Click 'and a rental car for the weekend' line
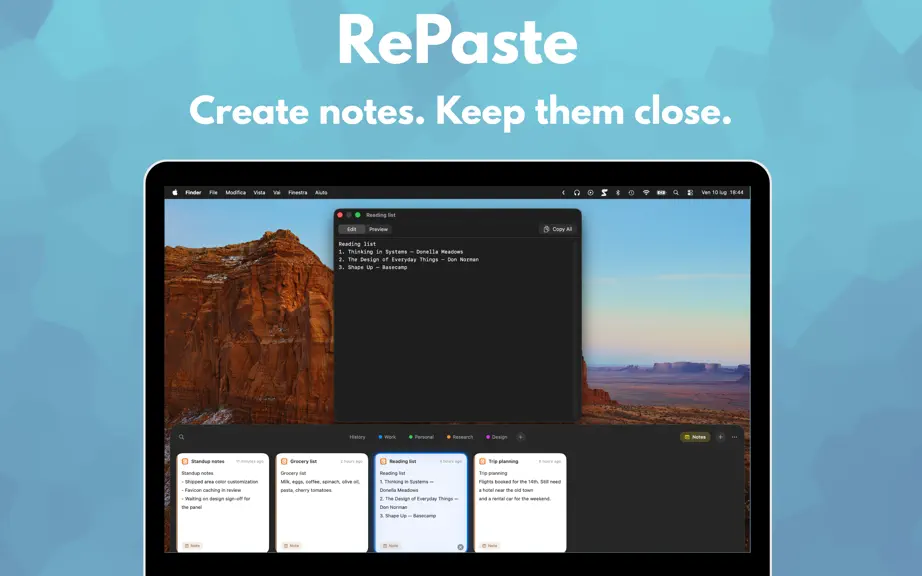 (x=515, y=498)
